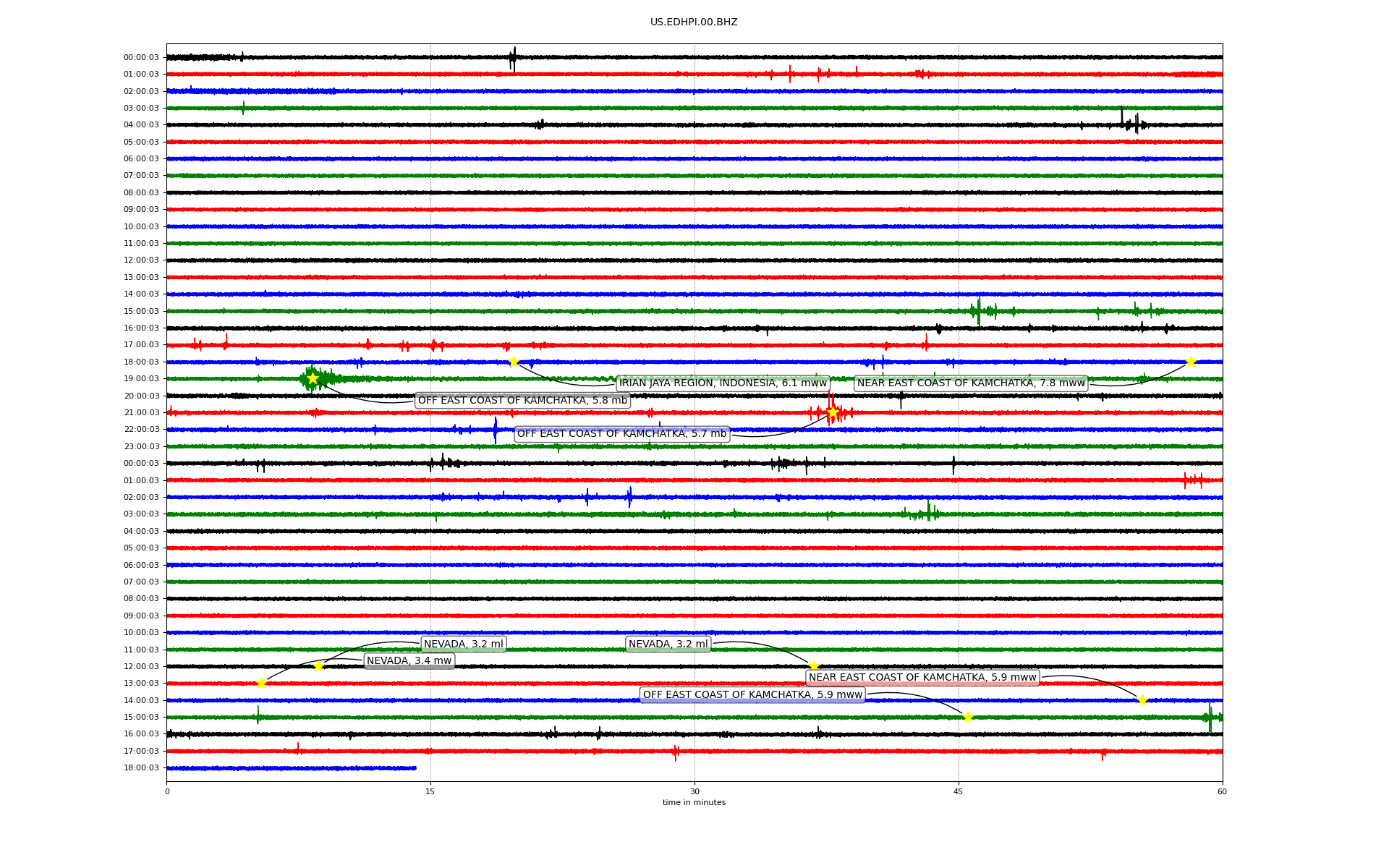The width and height of the screenshot is (1389, 868).
Task: Click the plot title US.EDHPI.00.BHZ
Action: [694, 22]
